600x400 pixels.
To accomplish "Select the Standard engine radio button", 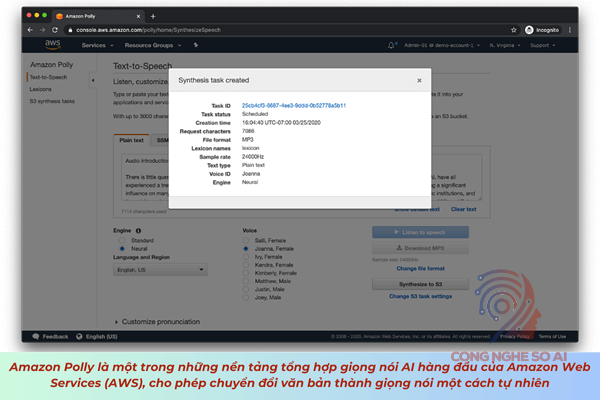I will pyautogui.click(x=122, y=240).
